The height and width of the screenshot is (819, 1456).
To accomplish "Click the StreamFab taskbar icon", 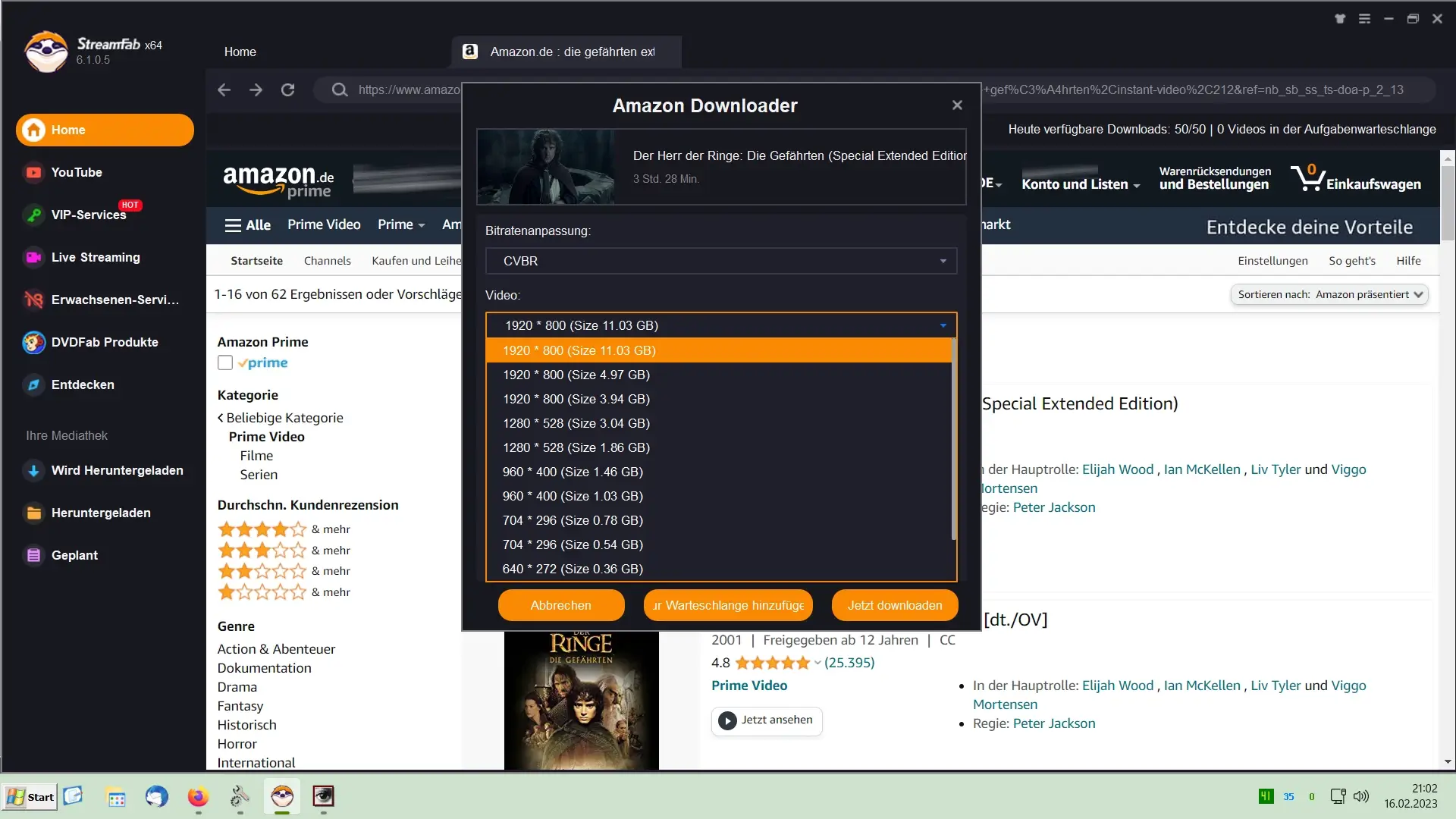I will 282,796.
